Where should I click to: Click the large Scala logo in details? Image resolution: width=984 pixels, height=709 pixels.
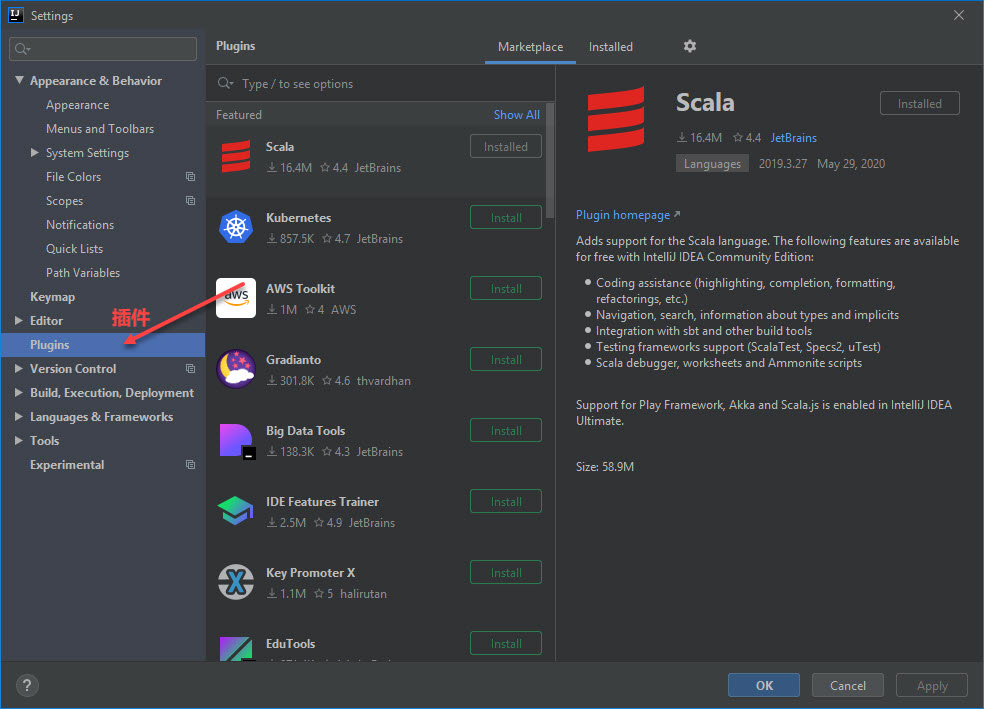(616, 119)
